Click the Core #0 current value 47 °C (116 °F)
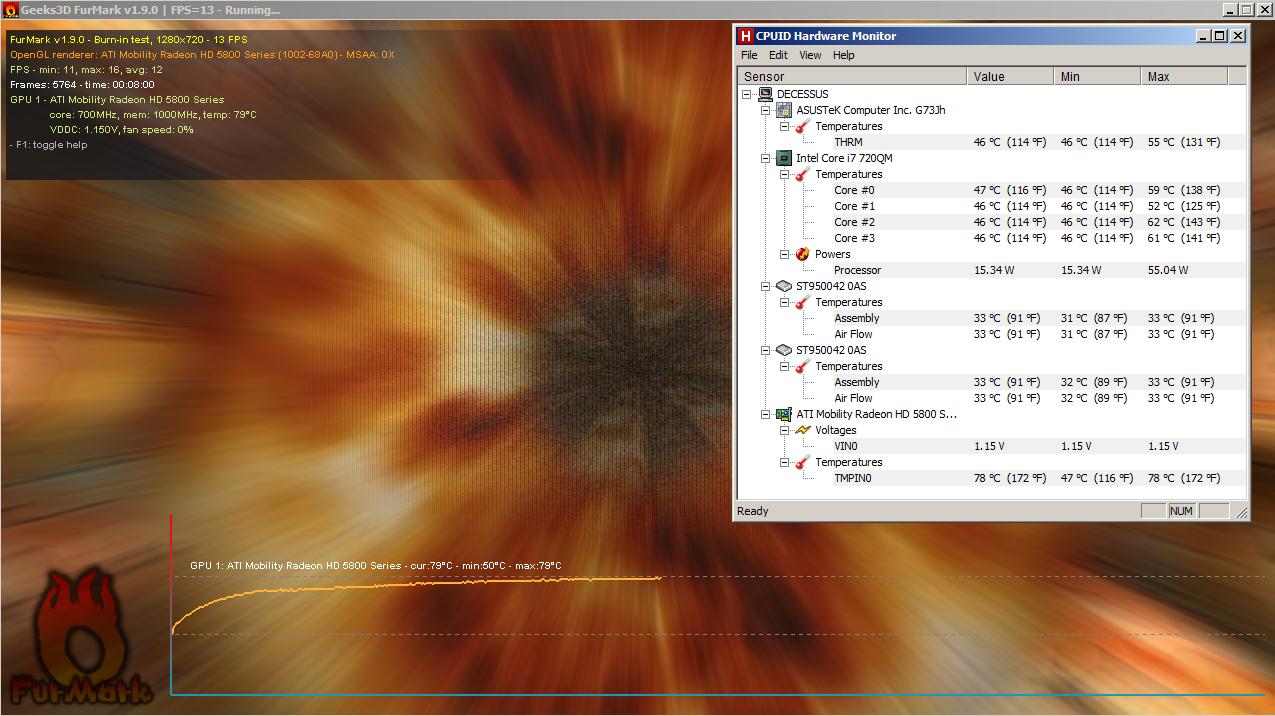 tap(1010, 190)
